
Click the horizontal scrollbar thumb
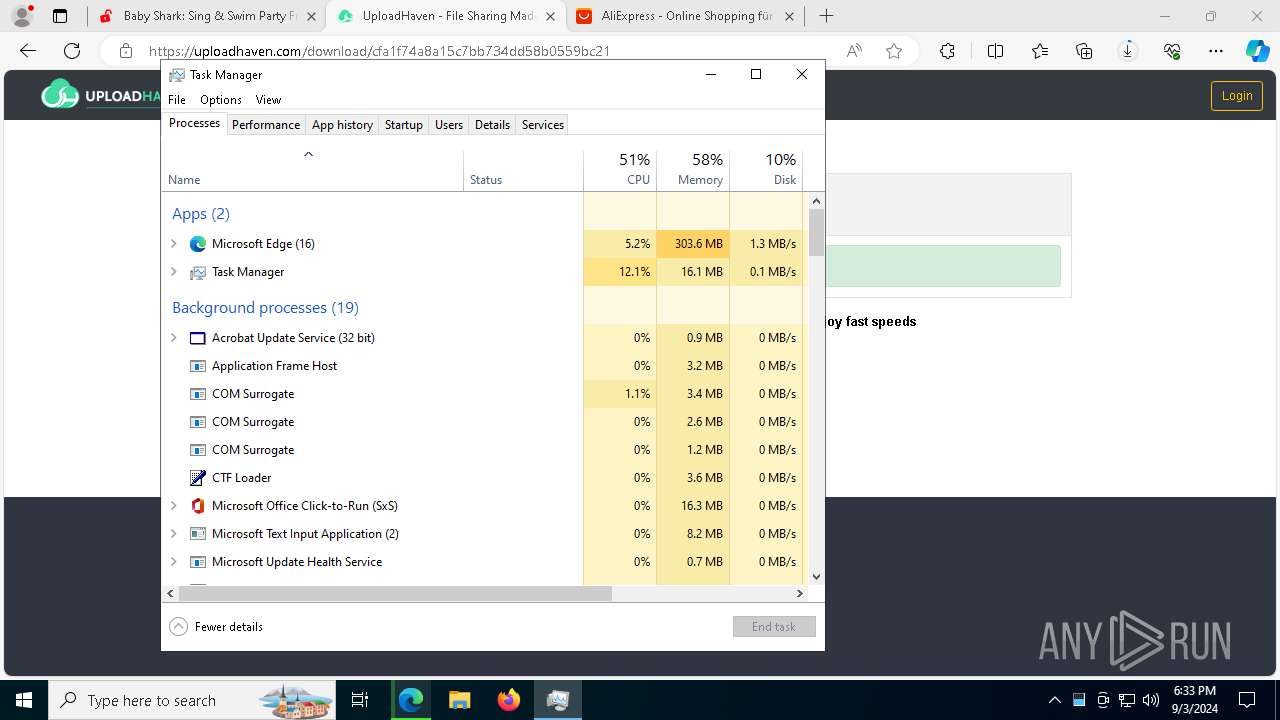395,593
